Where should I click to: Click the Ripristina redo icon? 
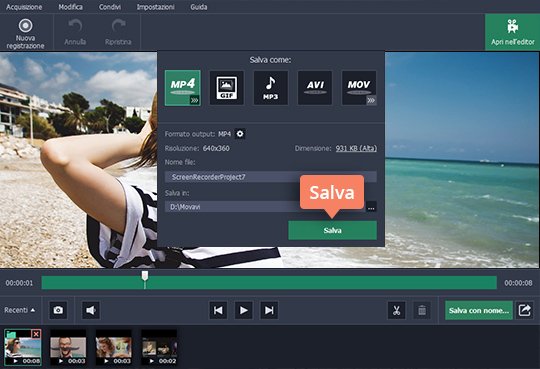118,26
